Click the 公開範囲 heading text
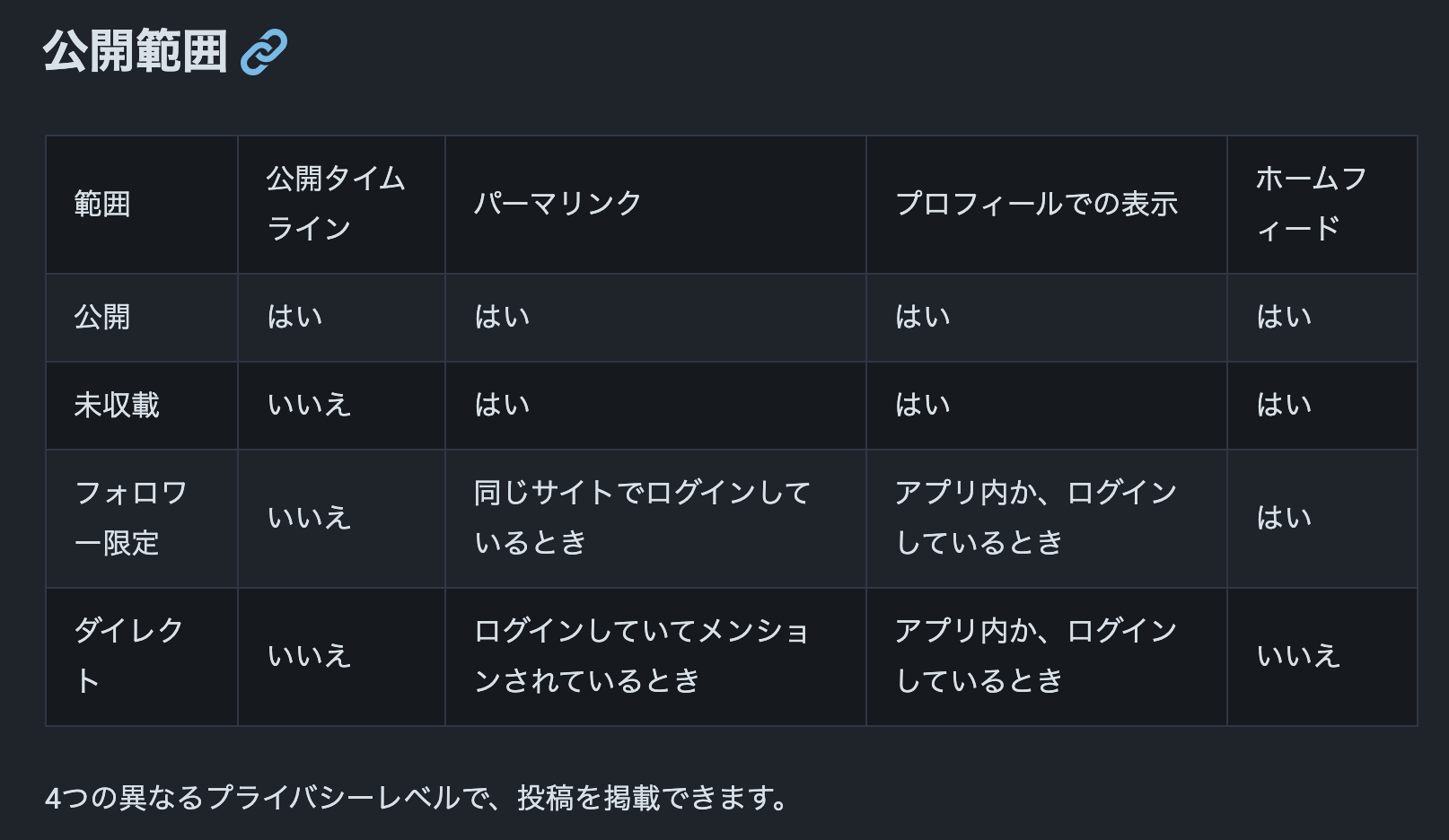Viewport: 1449px width, 840px height. click(136, 51)
